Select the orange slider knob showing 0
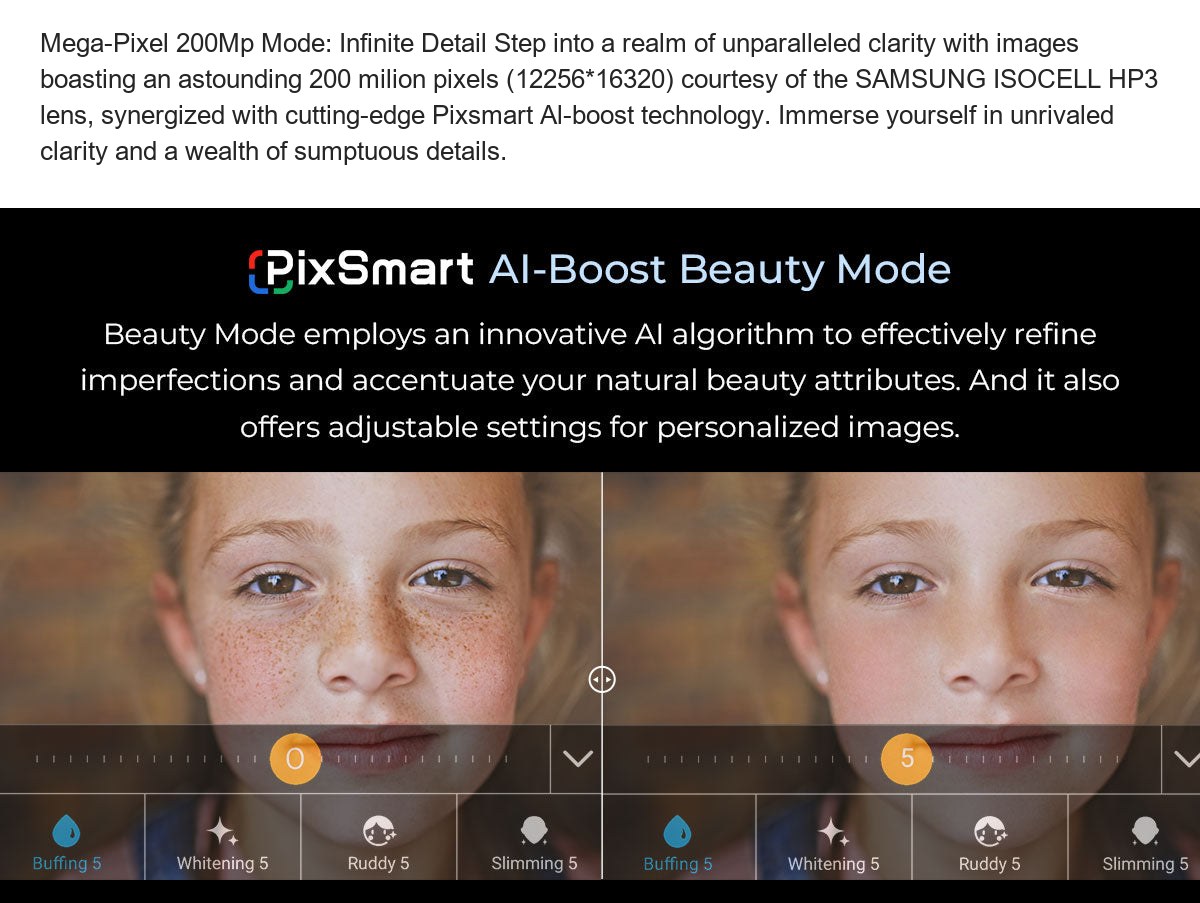The width and height of the screenshot is (1200, 903). pos(295,759)
